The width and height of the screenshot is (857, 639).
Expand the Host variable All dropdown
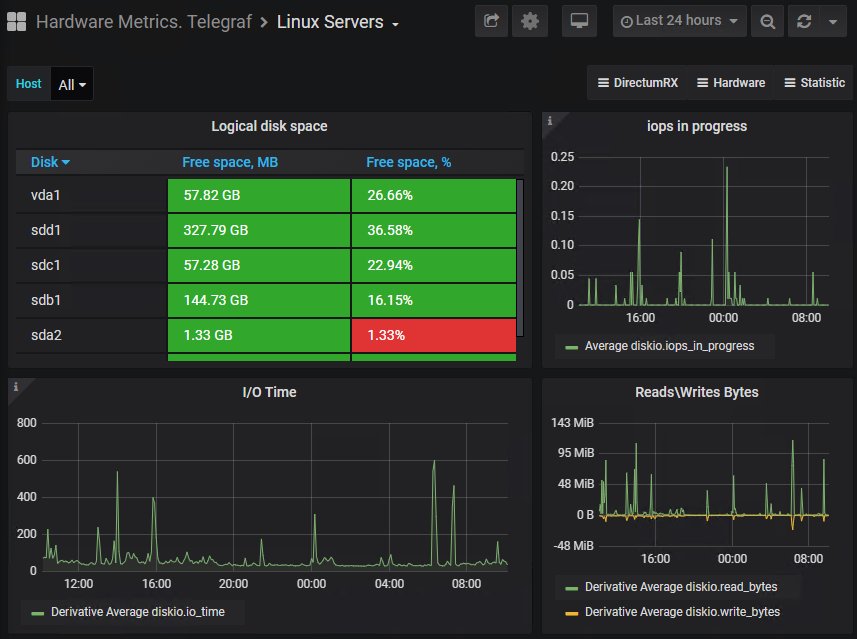tap(72, 84)
